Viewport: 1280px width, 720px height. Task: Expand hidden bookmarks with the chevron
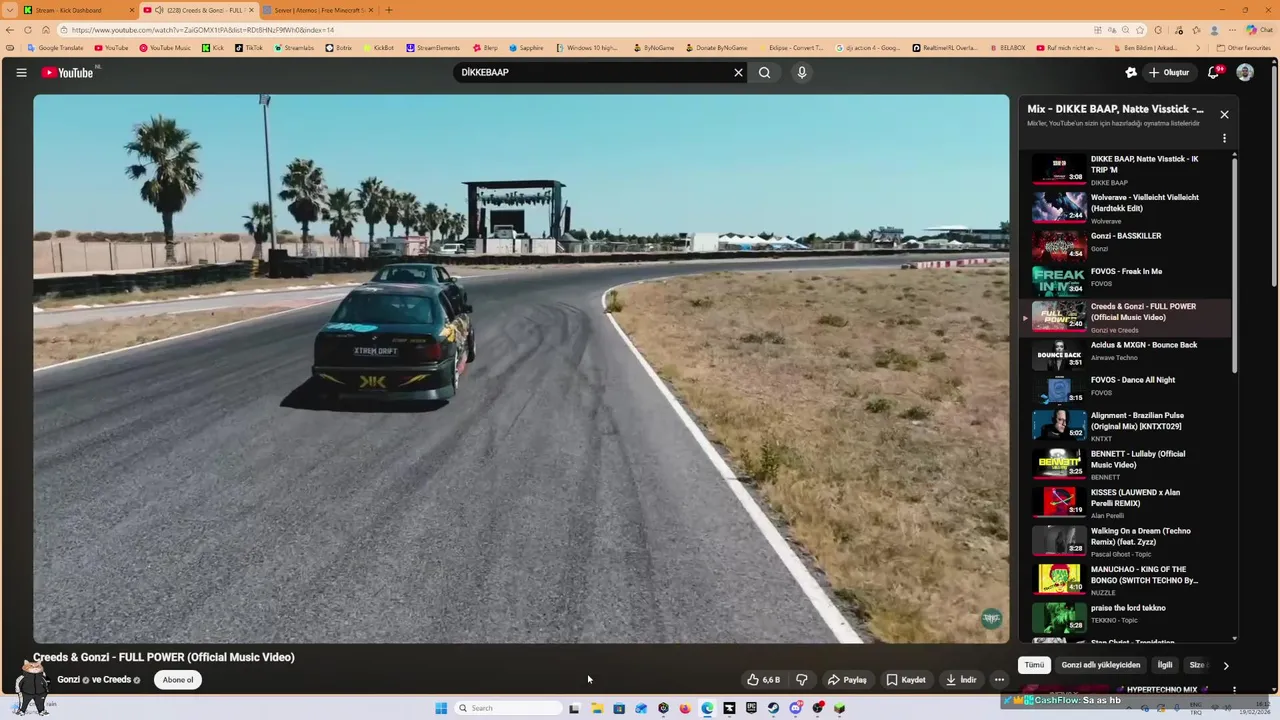[1198, 48]
